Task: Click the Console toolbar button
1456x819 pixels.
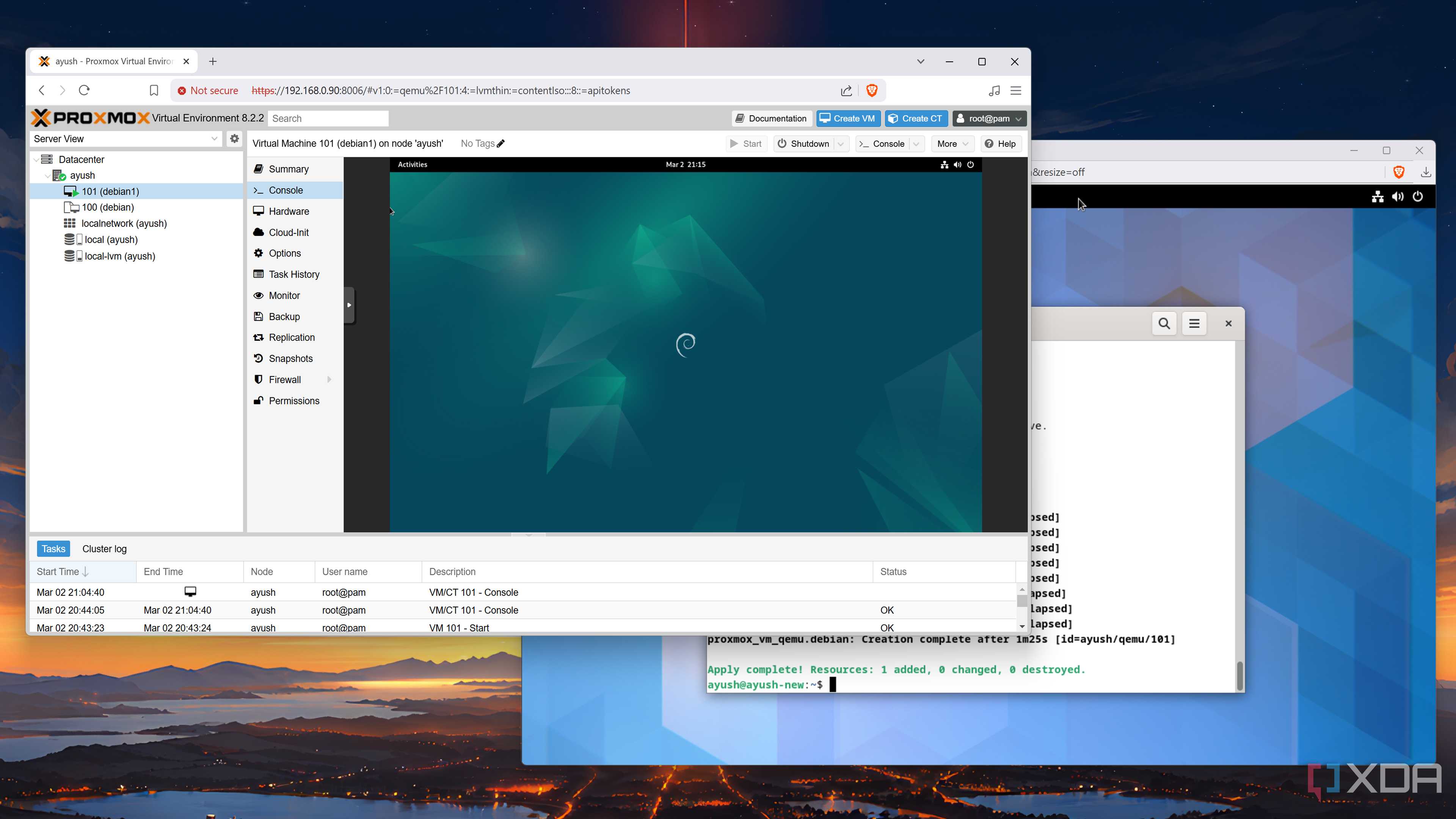Action: pyautogui.click(x=882, y=144)
